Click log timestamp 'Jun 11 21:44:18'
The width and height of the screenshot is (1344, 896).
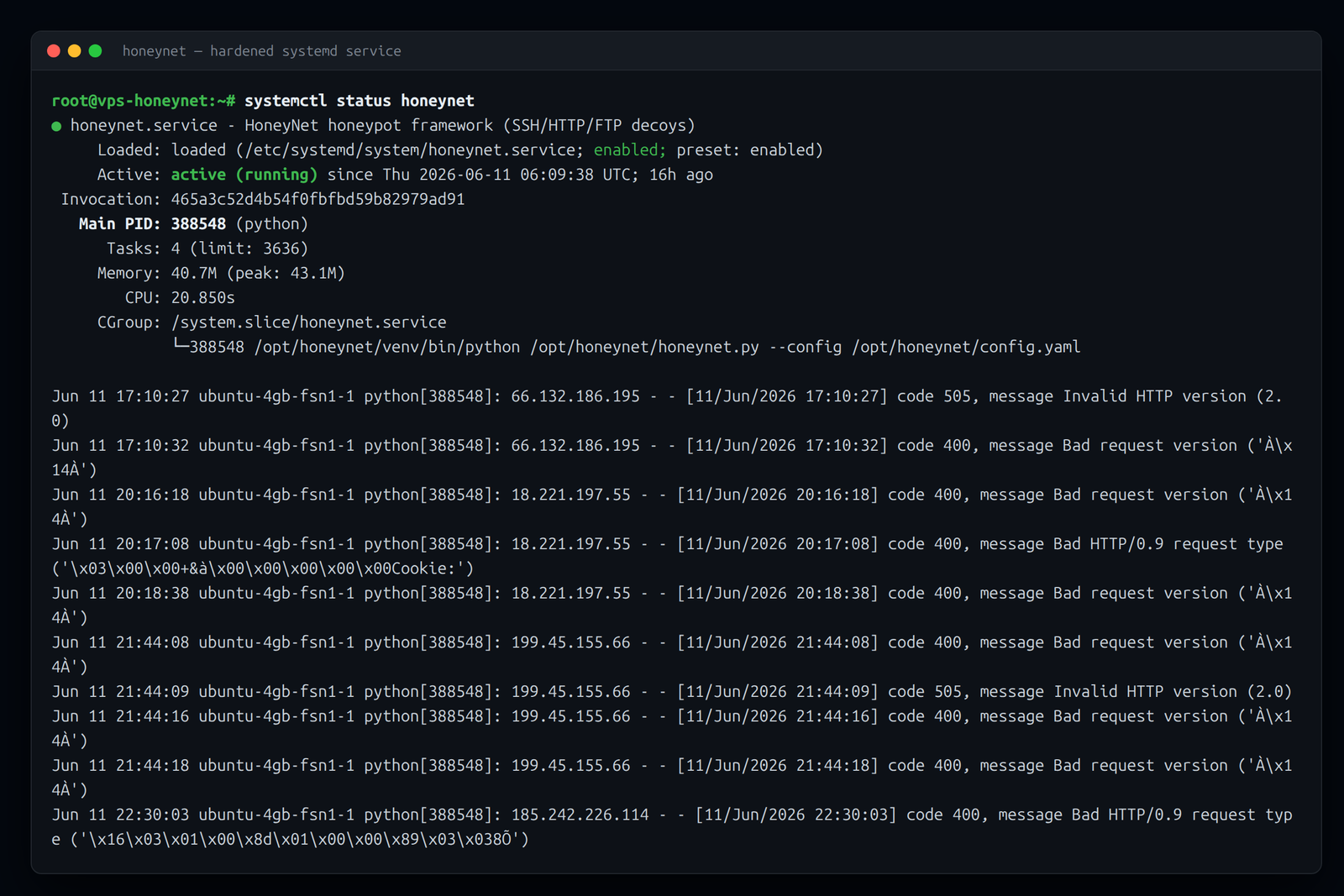121,766
